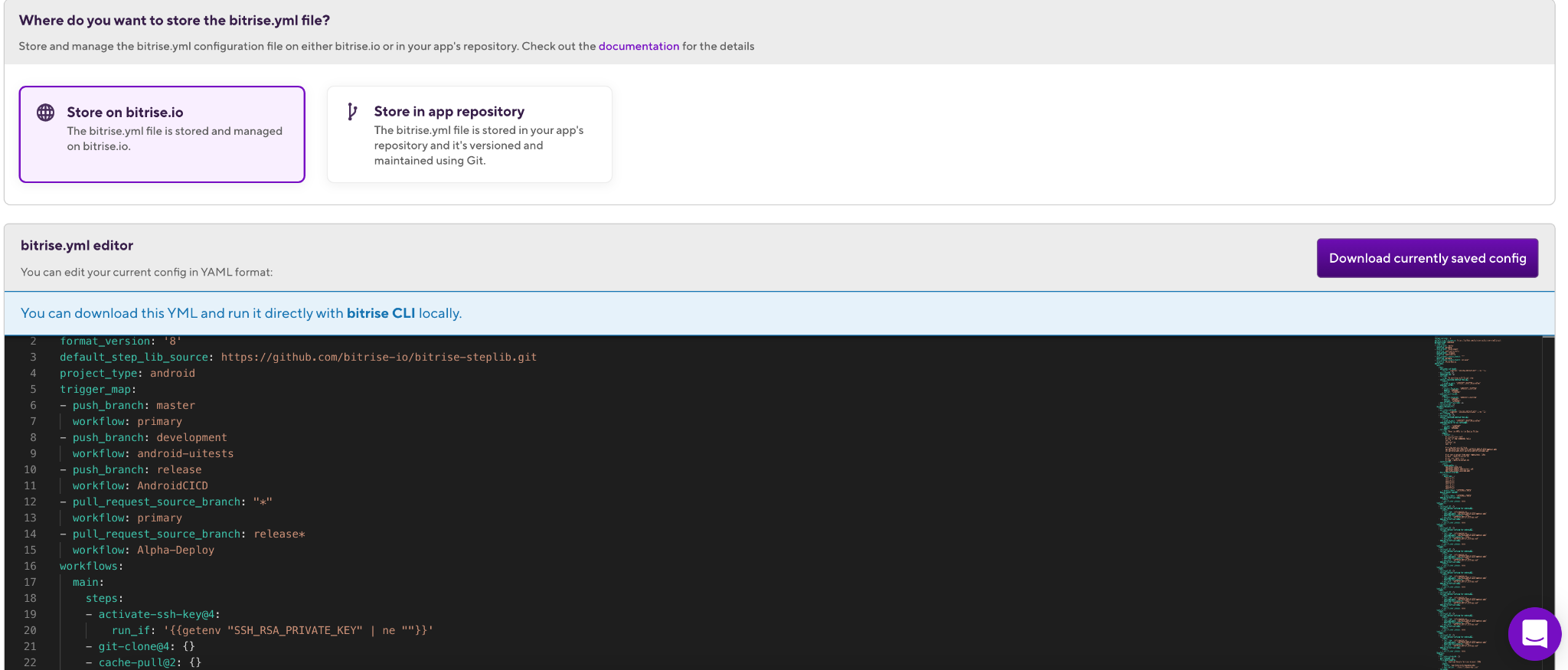The width and height of the screenshot is (1568, 670).
Task: Click 'push_branch: development' on line 8
Action: (x=150, y=437)
